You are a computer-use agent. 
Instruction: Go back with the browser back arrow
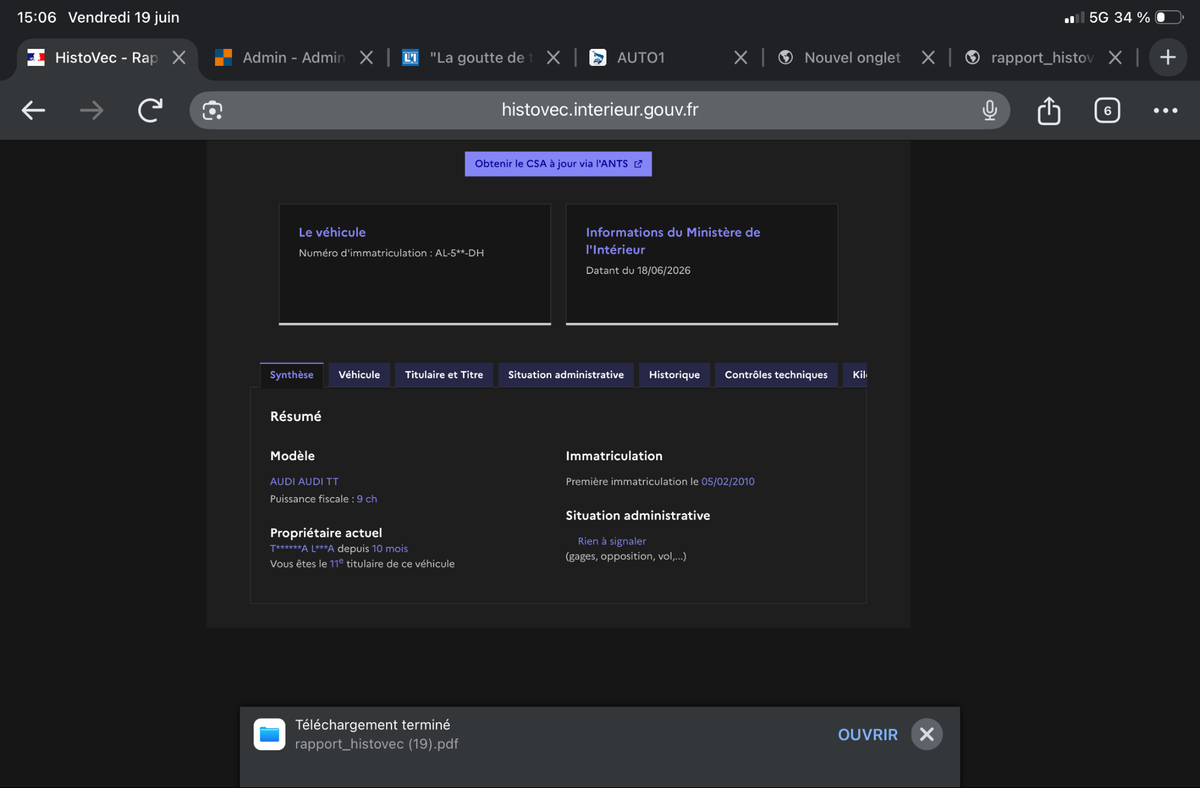tap(33, 111)
